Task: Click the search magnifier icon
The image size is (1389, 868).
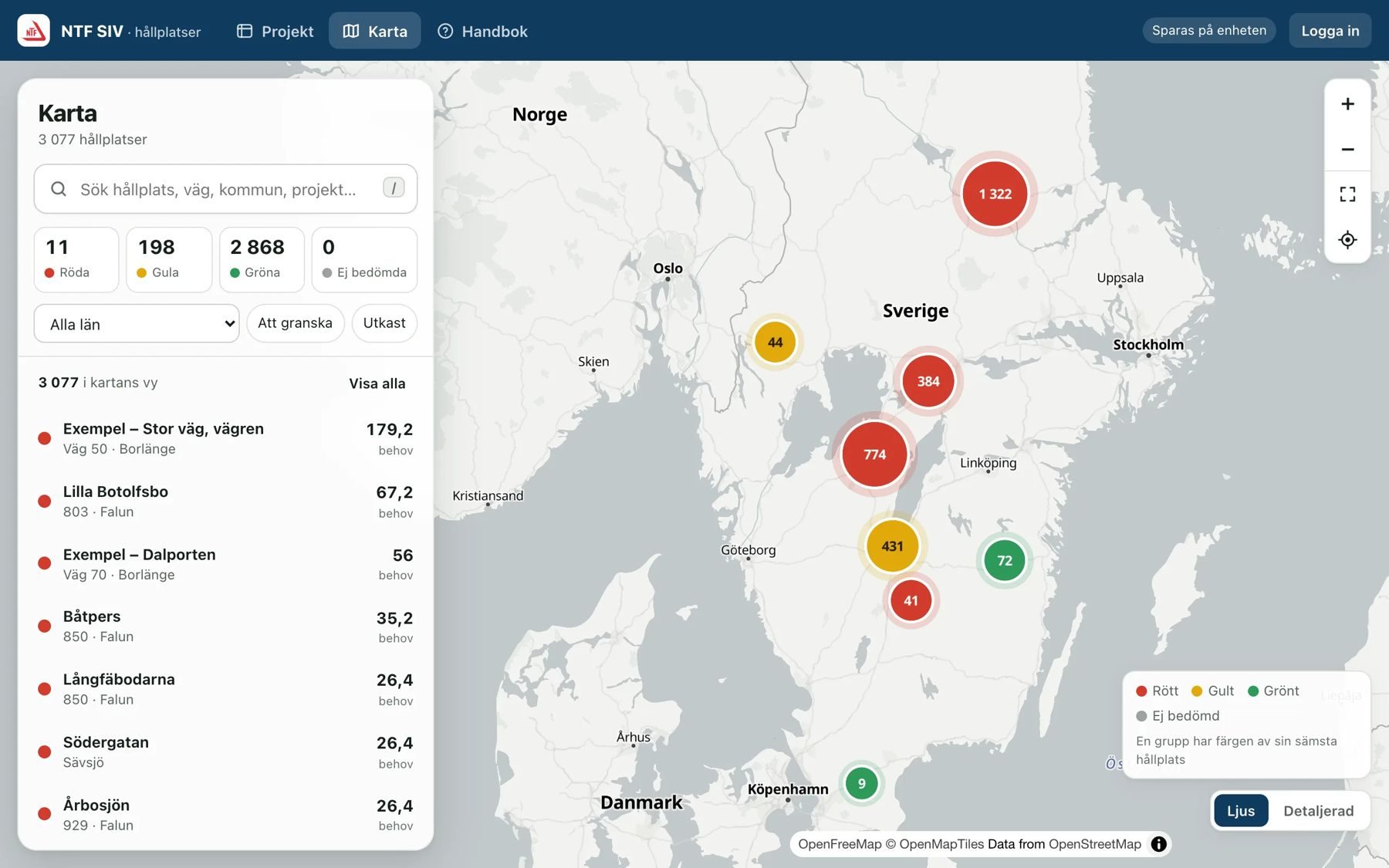Action: click(59, 189)
